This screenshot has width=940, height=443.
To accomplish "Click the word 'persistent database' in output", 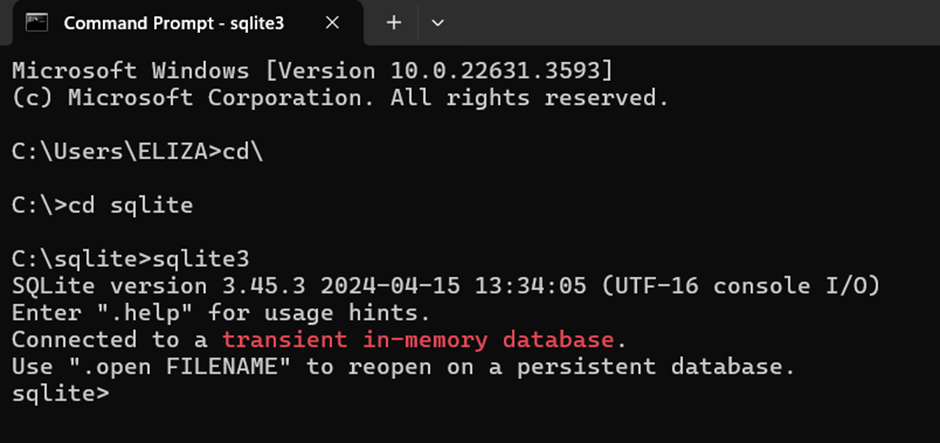I will [656, 367].
